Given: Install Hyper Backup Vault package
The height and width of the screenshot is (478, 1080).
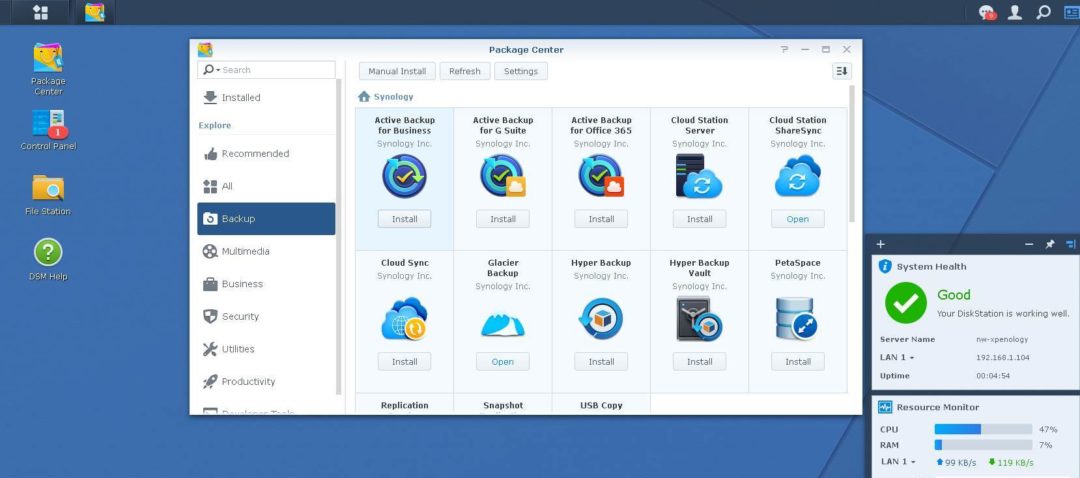Looking at the screenshot, I should pyautogui.click(x=699, y=362).
